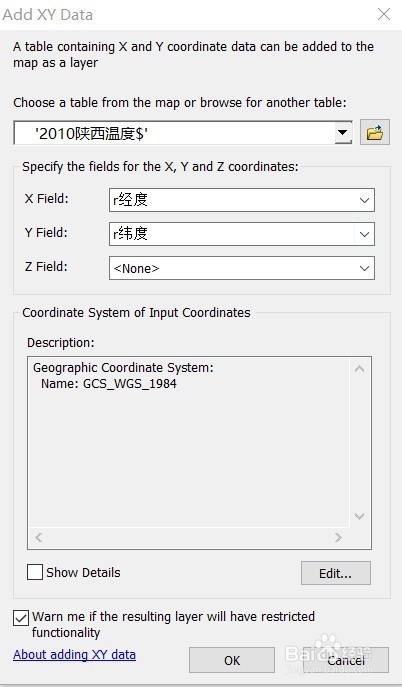The height and width of the screenshot is (687, 402).
Task: Close the Add XY Data dialog
Action: point(384,14)
